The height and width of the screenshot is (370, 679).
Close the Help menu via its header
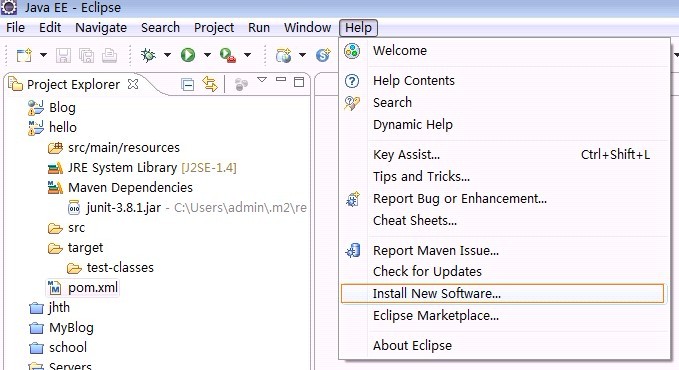tap(359, 28)
